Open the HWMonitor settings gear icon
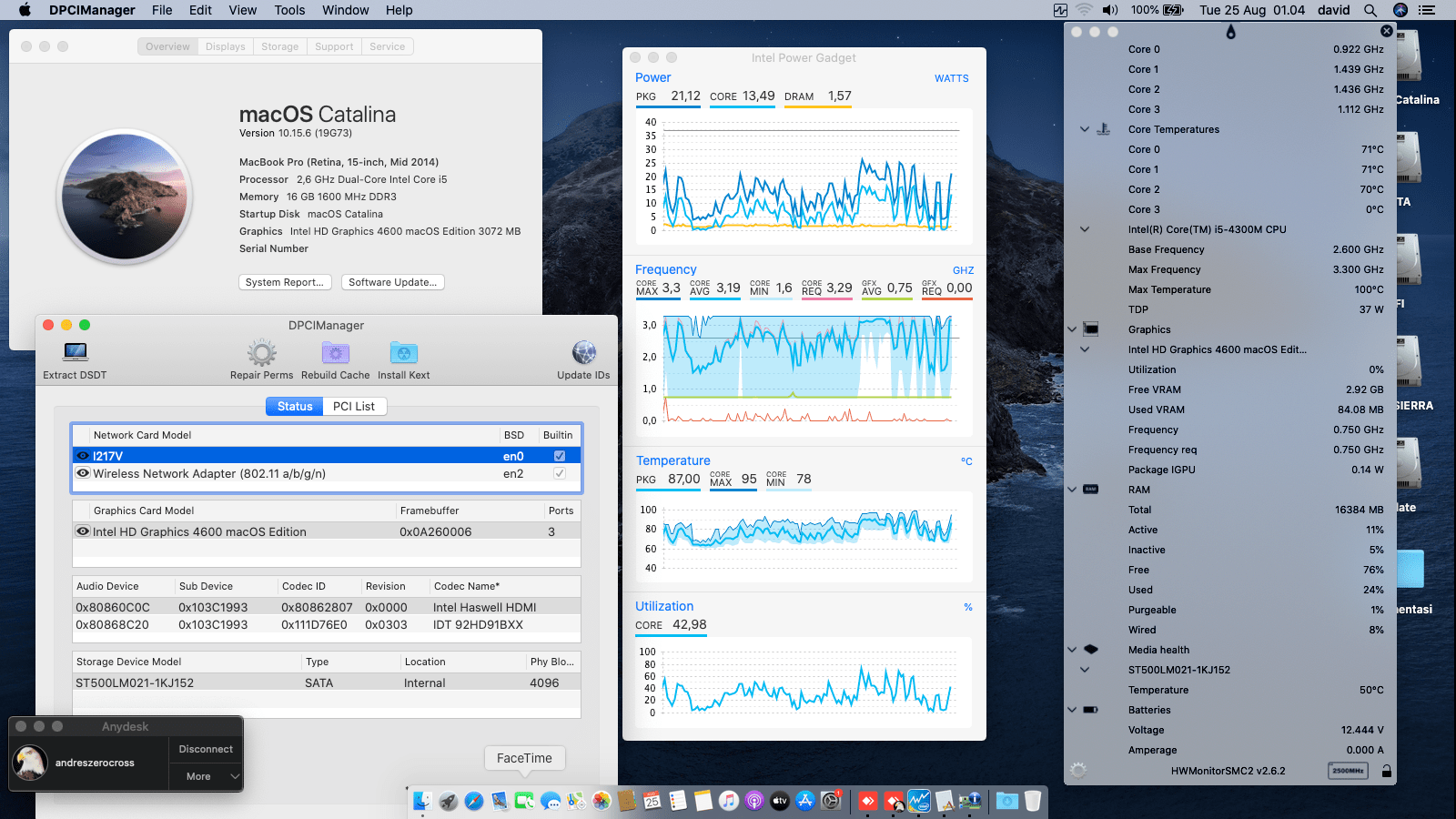Viewport: 1456px width, 819px height. [1078, 771]
